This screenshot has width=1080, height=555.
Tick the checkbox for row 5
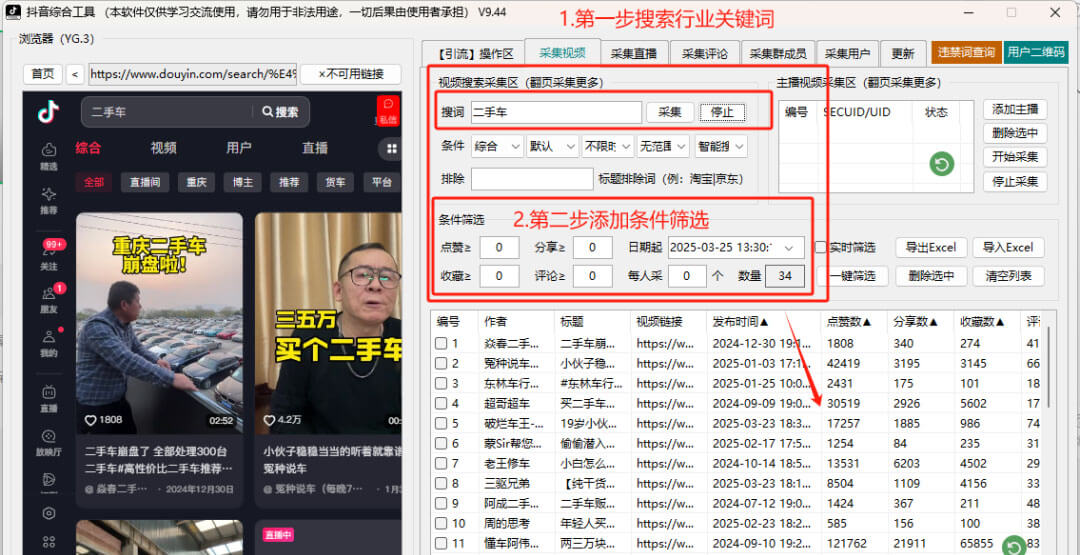click(441, 423)
